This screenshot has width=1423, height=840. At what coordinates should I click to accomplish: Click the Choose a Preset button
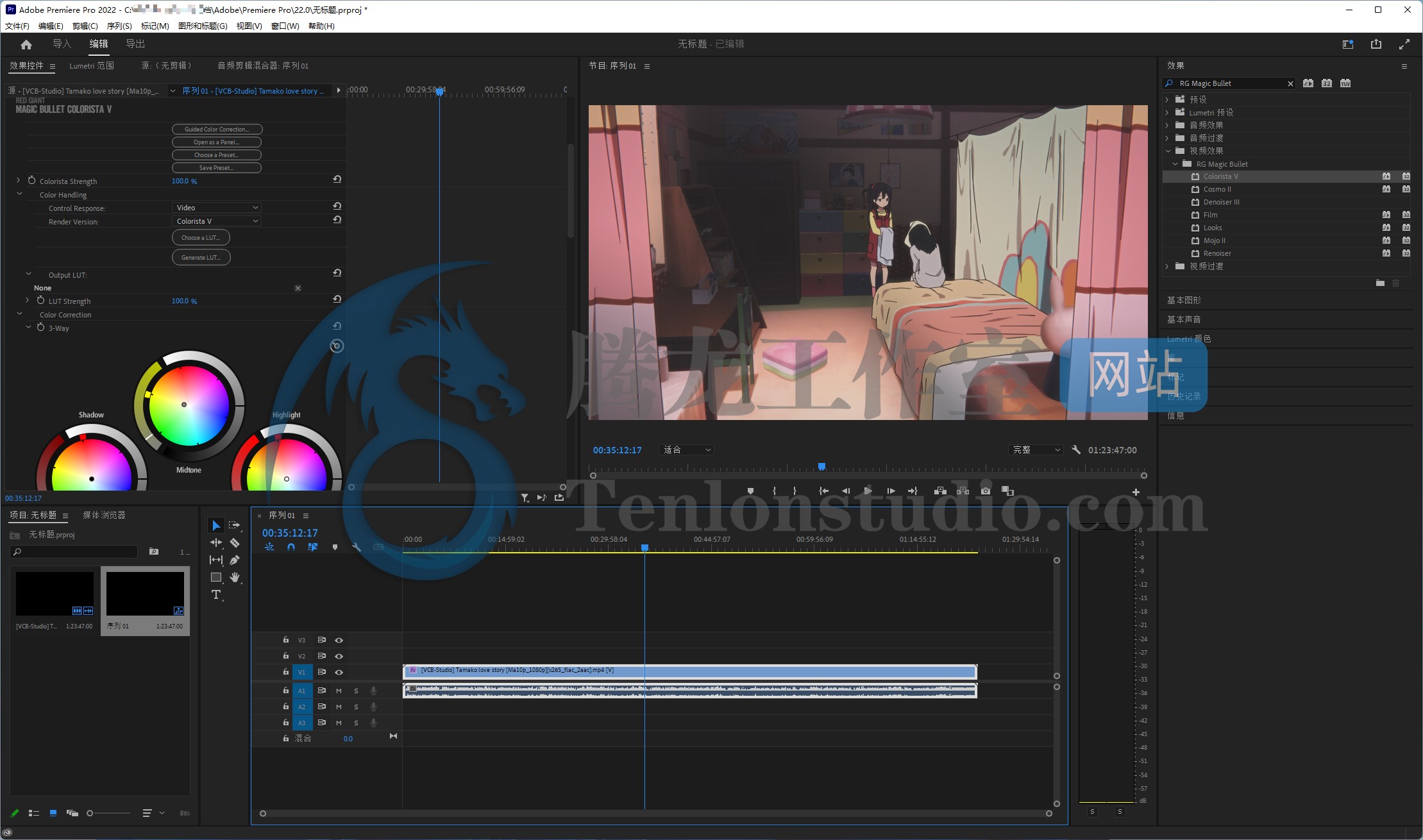(x=217, y=155)
